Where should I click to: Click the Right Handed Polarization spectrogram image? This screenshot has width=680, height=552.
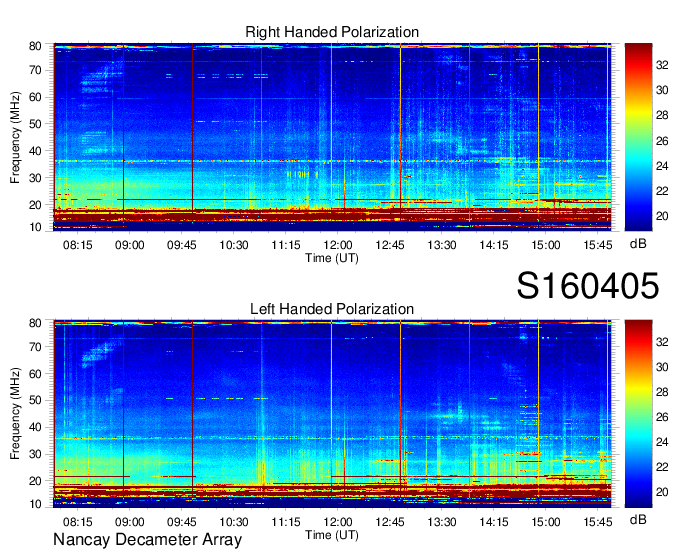click(x=332, y=137)
